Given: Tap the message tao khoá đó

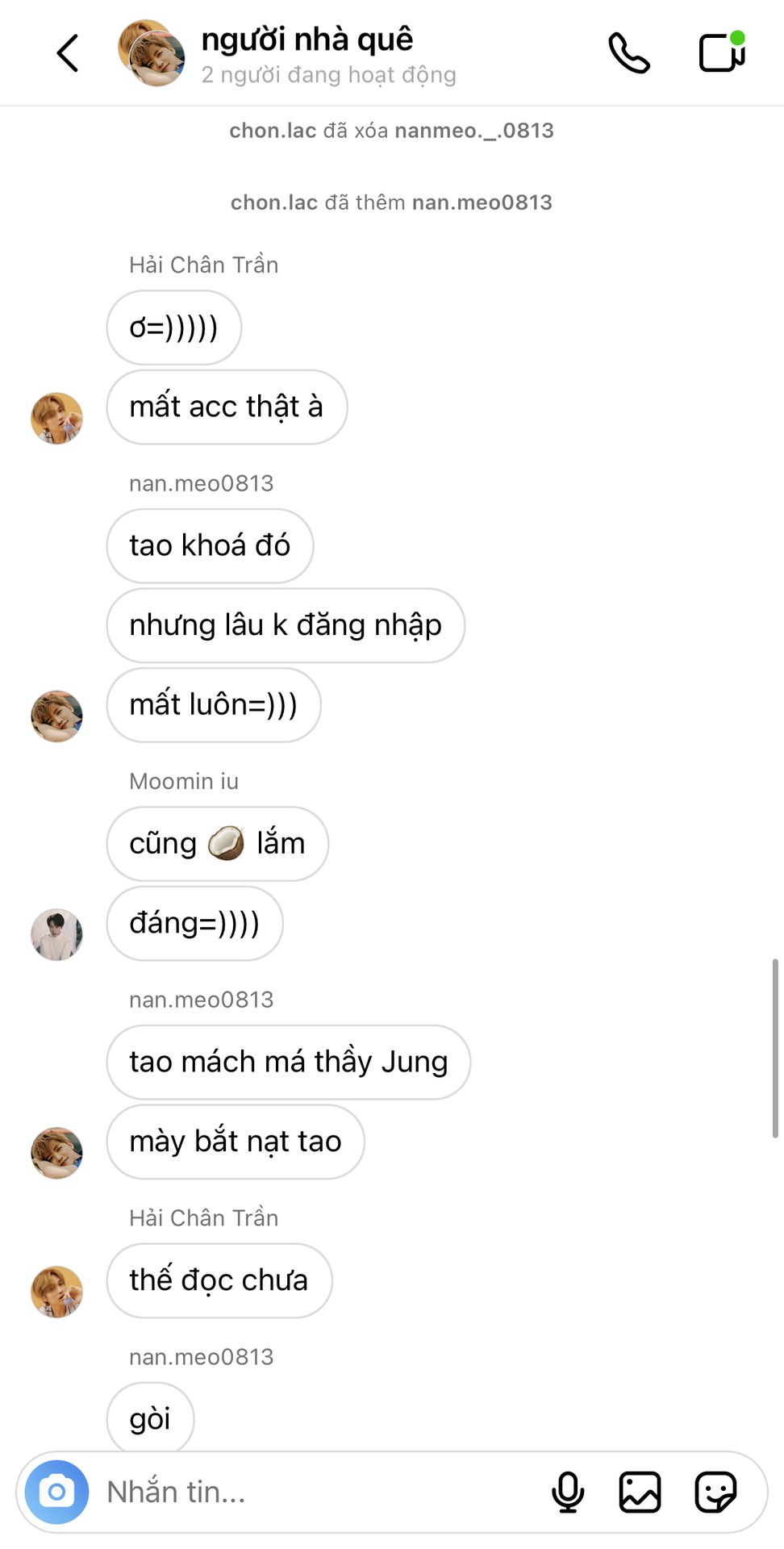Looking at the screenshot, I should tap(210, 545).
